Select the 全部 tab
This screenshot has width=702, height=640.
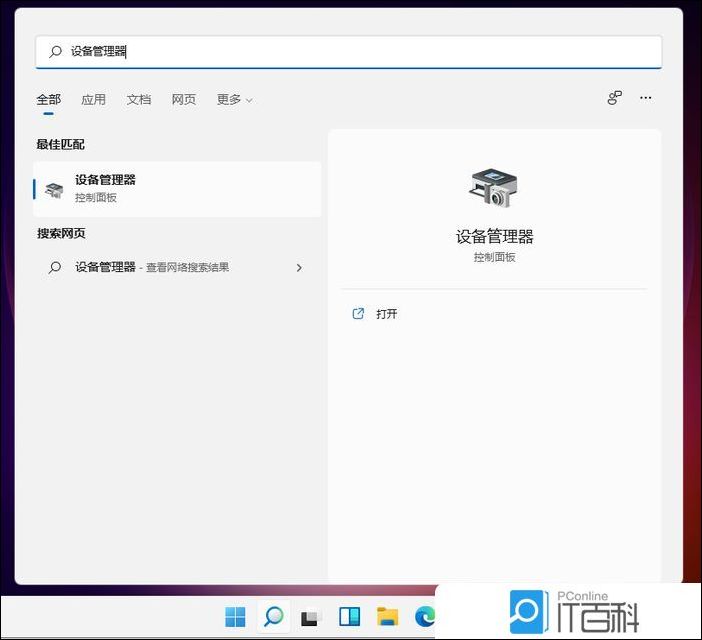coord(48,100)
